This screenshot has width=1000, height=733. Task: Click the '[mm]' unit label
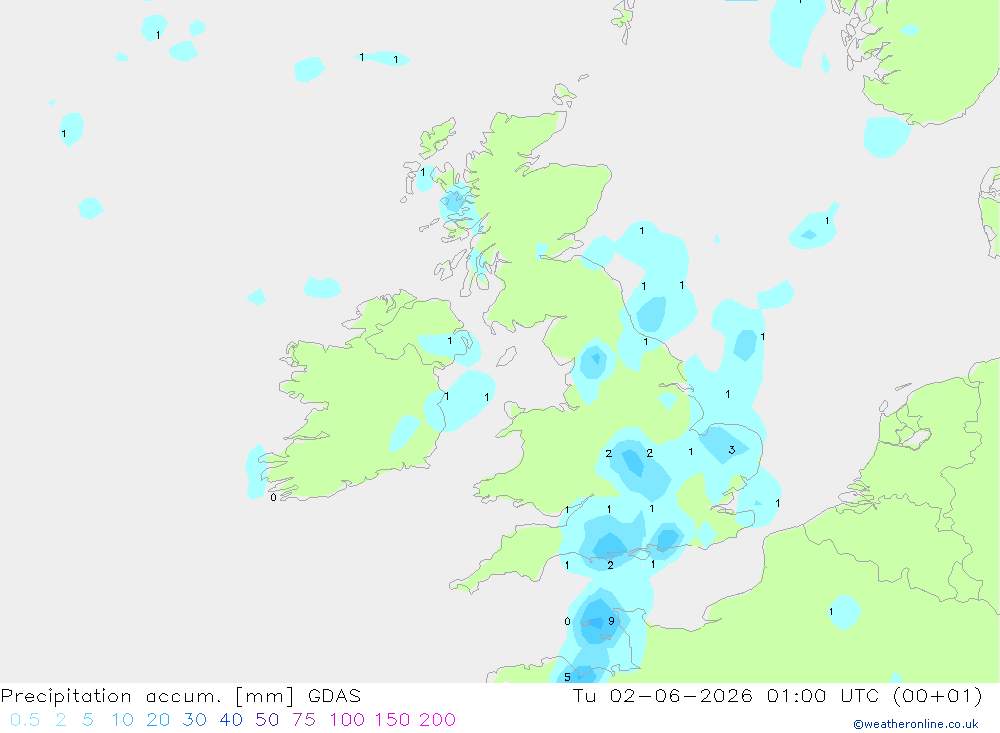pyautogui.click(x=265, y=696)
